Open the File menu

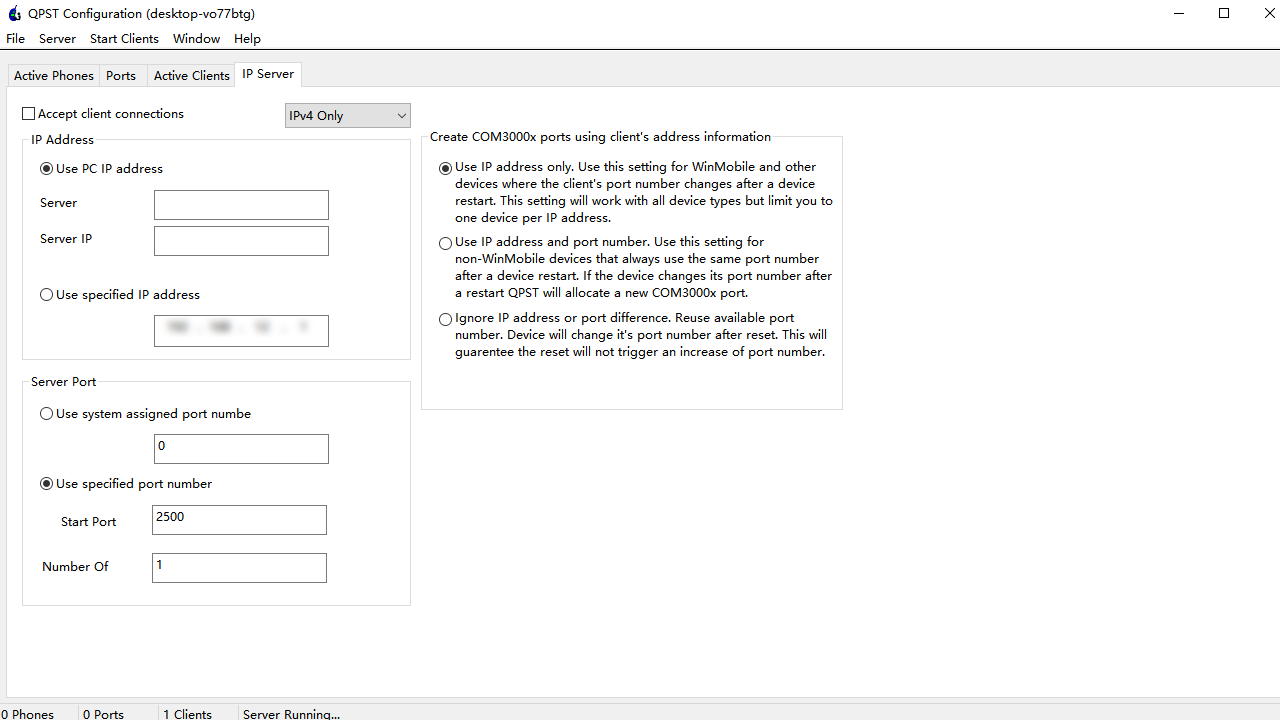click(x=16, y=39)
